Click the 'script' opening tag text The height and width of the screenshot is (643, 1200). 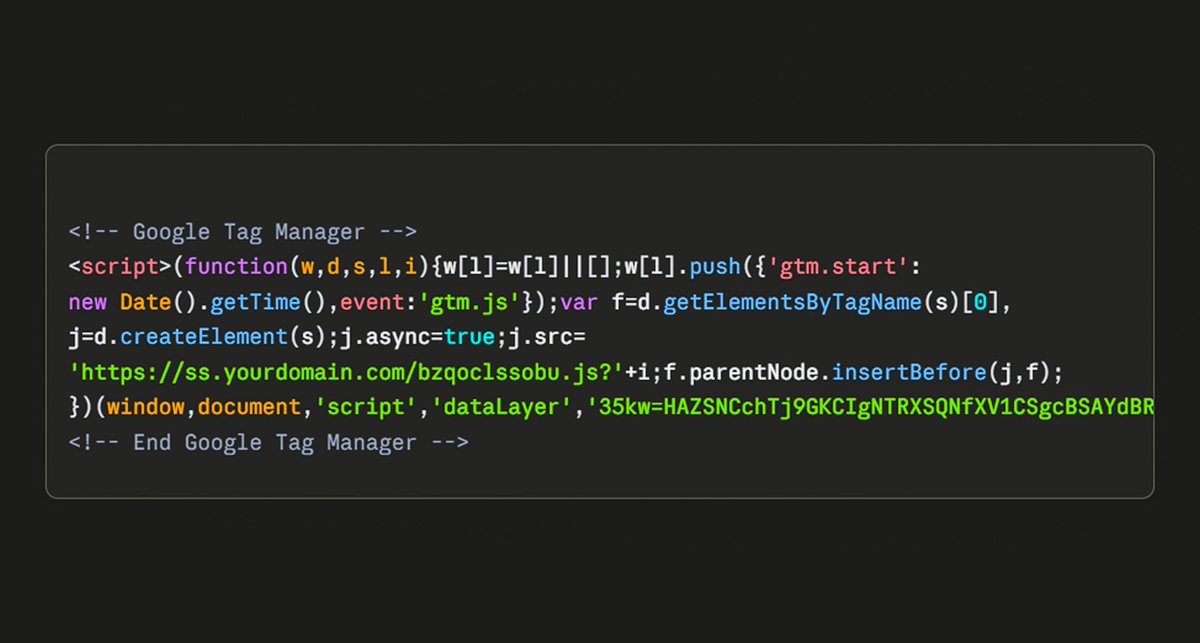click(x=120, y=267)
